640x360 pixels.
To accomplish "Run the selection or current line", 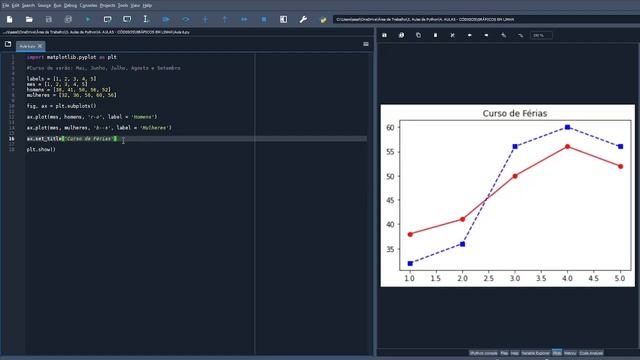I will [x=146, y=19].
